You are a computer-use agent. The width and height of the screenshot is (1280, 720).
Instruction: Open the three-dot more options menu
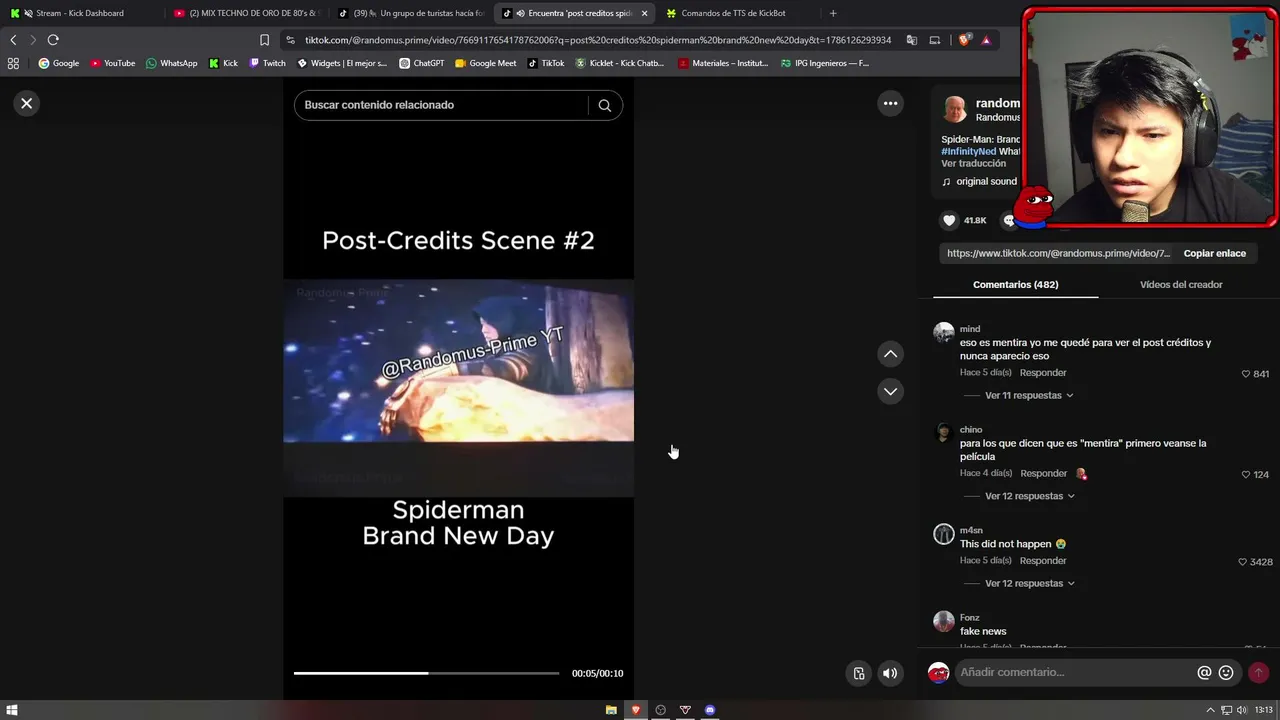pos(890,103)
